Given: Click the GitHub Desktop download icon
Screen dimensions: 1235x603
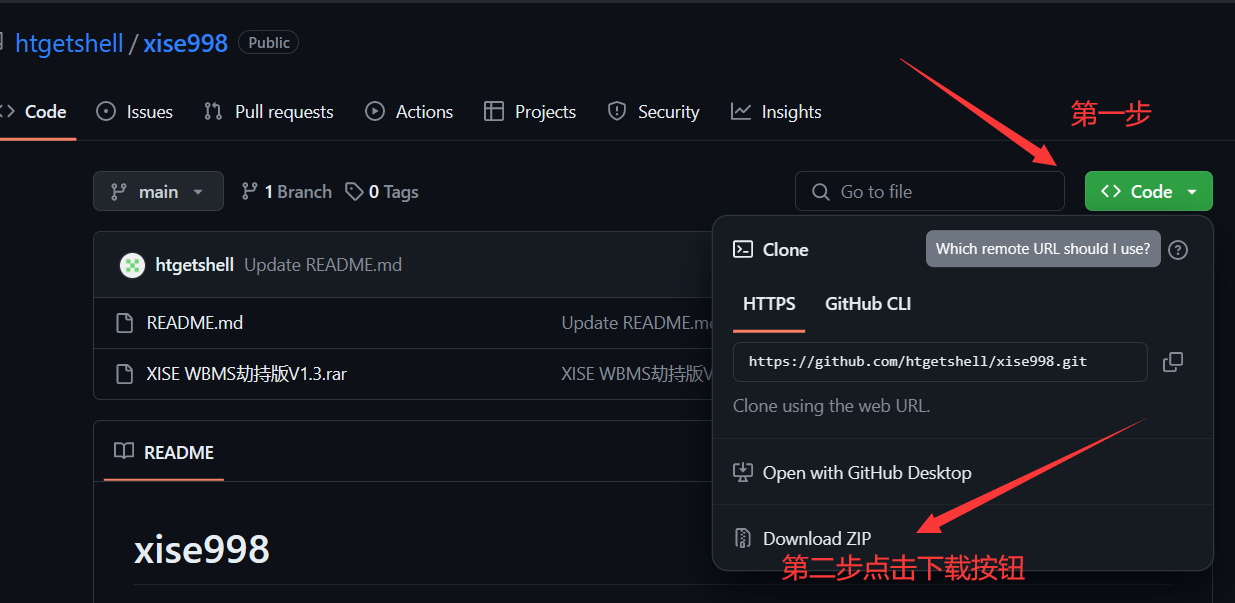Looking at the screenshot, I should [742, 472].
